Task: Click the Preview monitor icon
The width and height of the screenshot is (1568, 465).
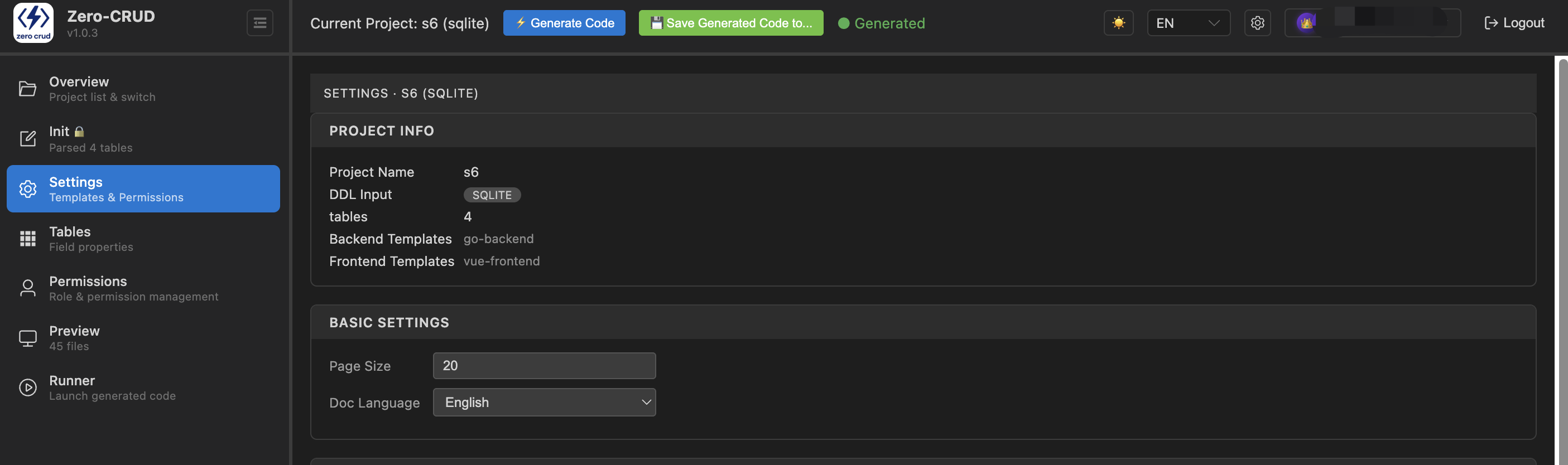Action: pyautogui.click(x=27, y=338)
